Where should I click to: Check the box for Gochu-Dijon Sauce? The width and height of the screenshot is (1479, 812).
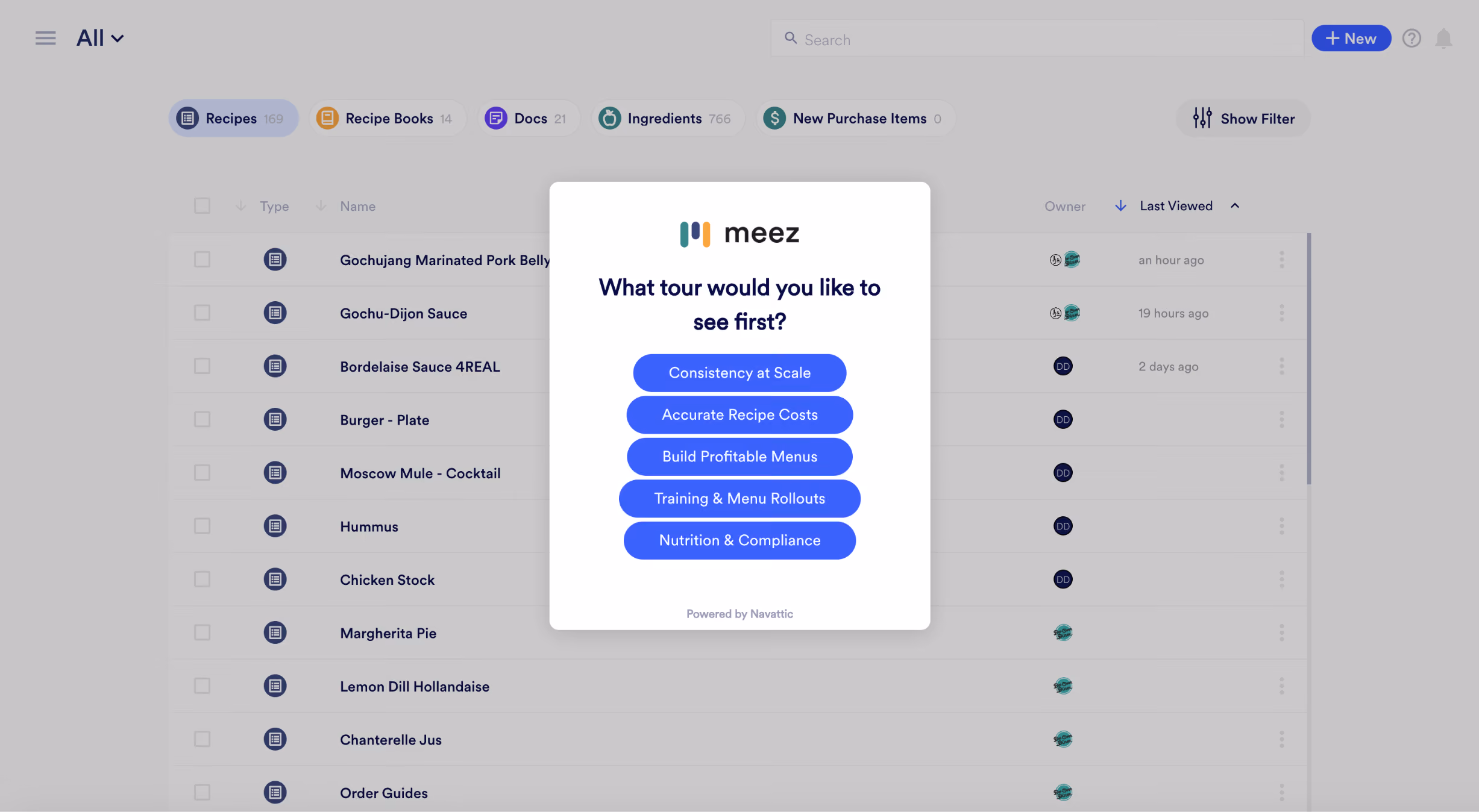(202, 313)
